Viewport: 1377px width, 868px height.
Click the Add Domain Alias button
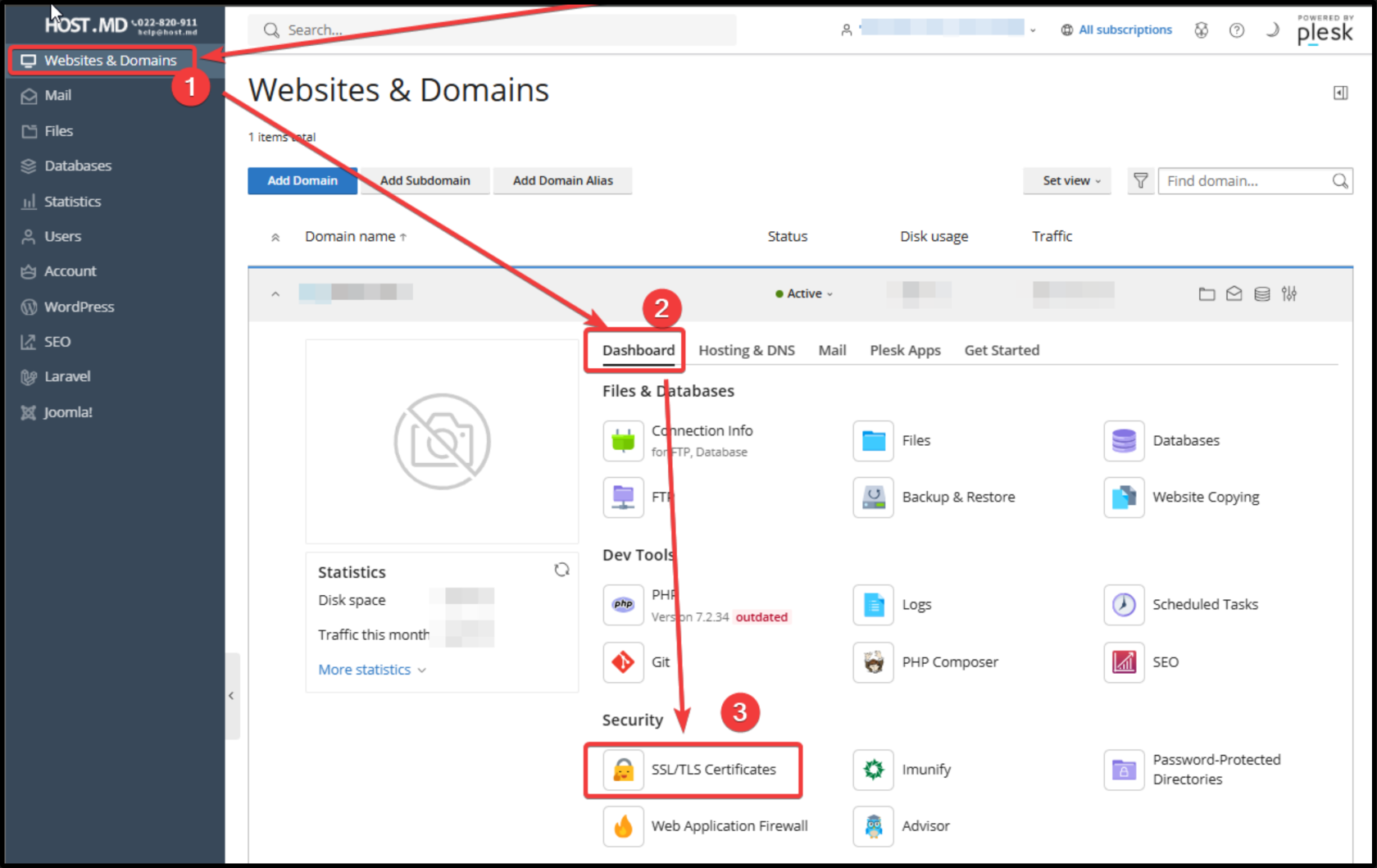coord(563,180)
